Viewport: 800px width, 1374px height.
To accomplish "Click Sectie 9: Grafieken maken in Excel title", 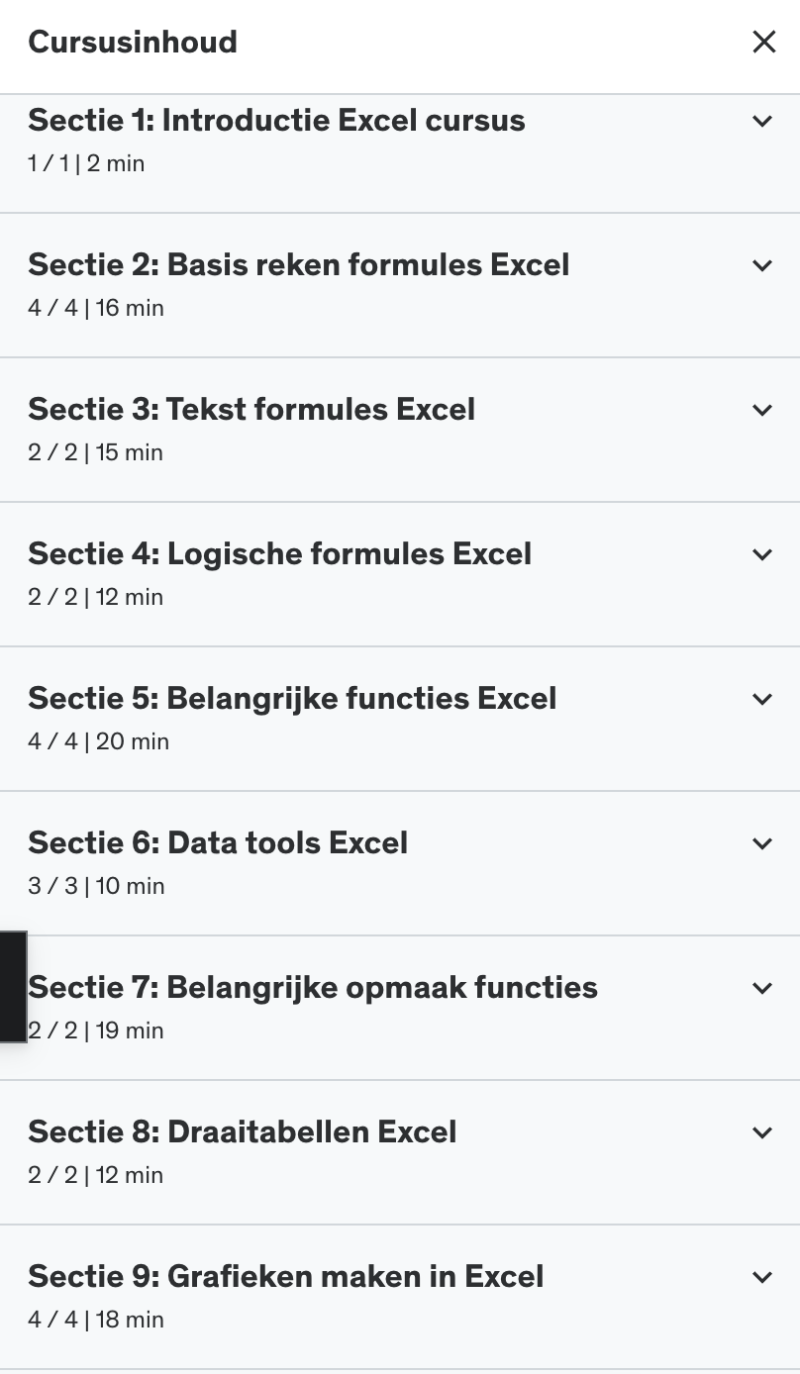I will [x=286, y=1276].
